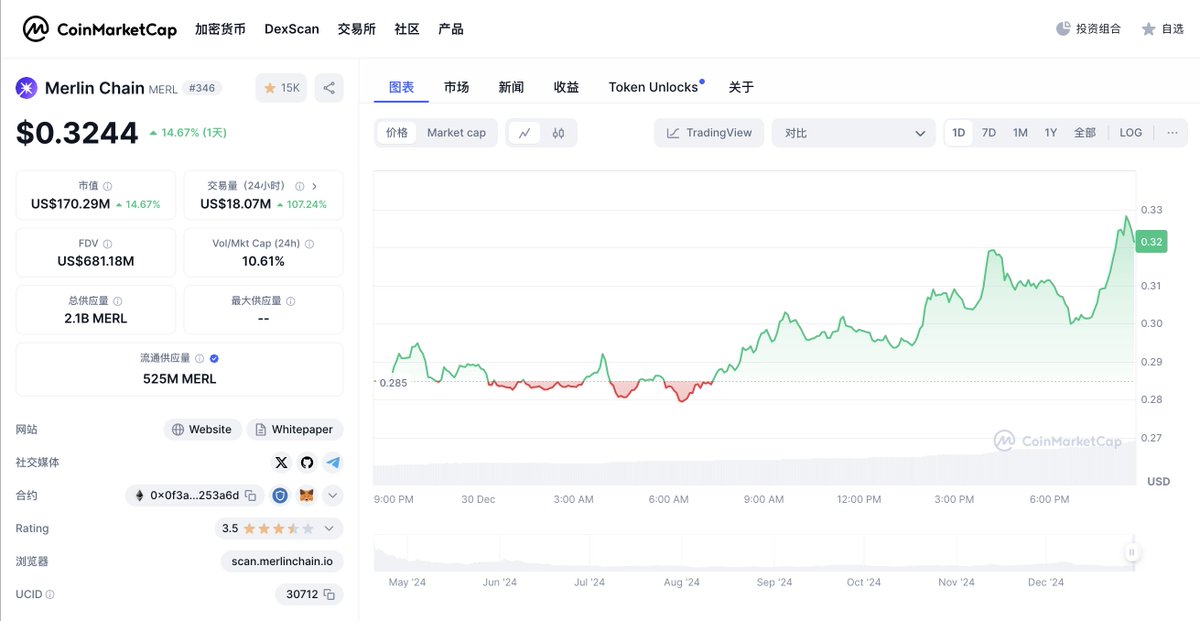Switch to the Token Unlocks tab
Viewport: 1200px width, 621px height.
coord(654,87)
